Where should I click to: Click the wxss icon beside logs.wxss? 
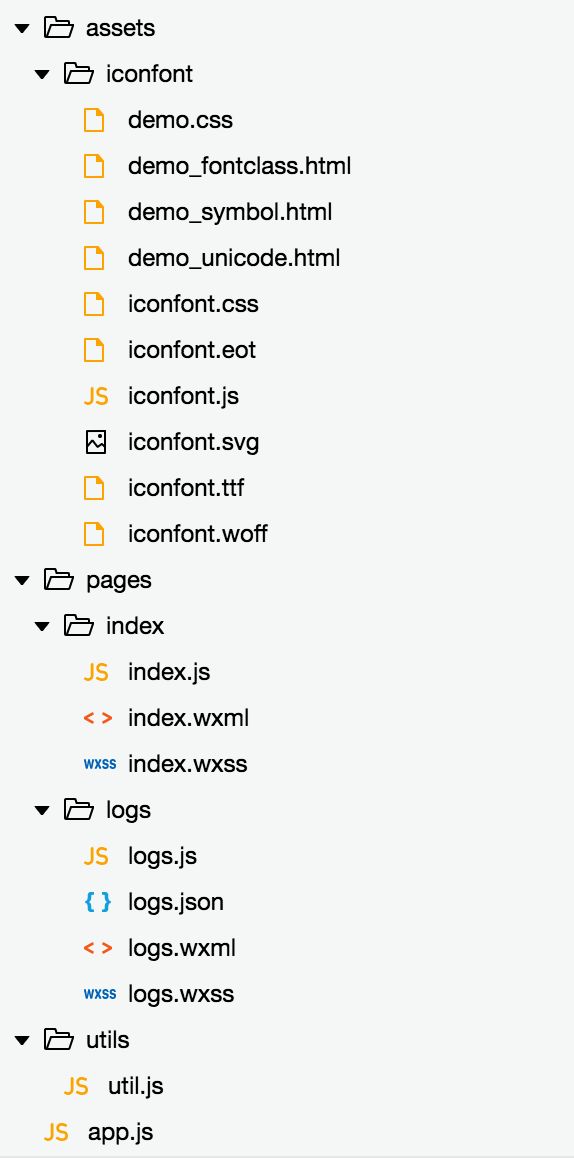coord(100,994)
